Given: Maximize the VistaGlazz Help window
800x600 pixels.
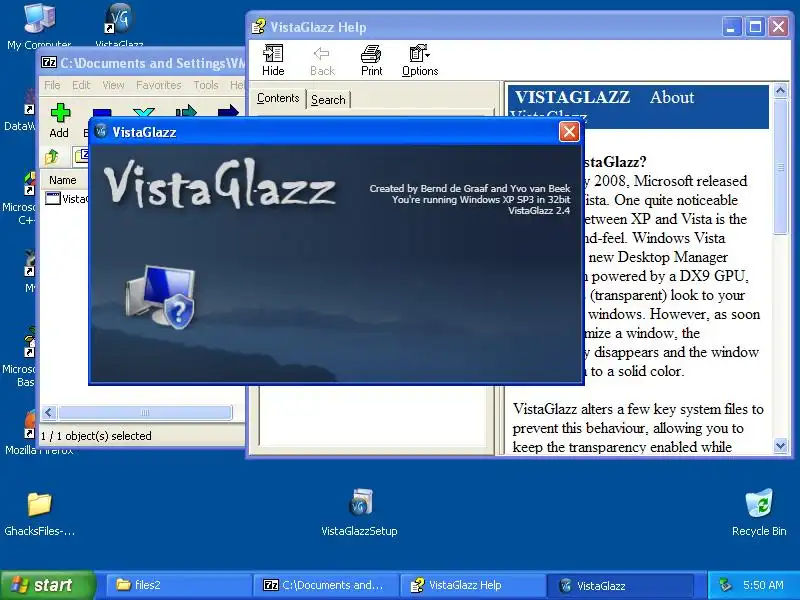Looking at the screenshot, I should [756, 27].
